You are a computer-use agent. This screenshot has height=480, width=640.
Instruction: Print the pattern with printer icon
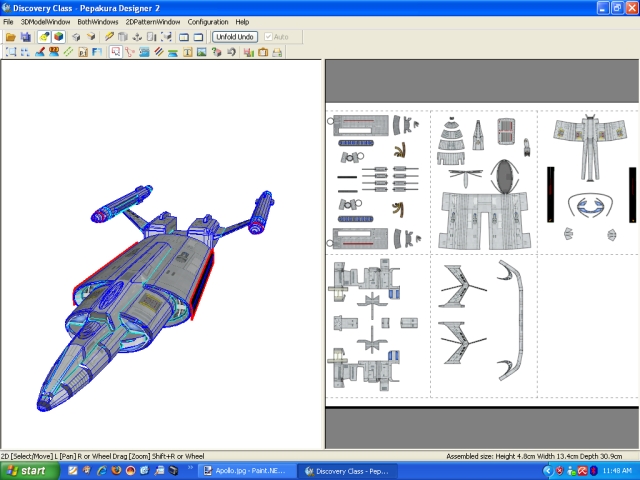point(277,52)
